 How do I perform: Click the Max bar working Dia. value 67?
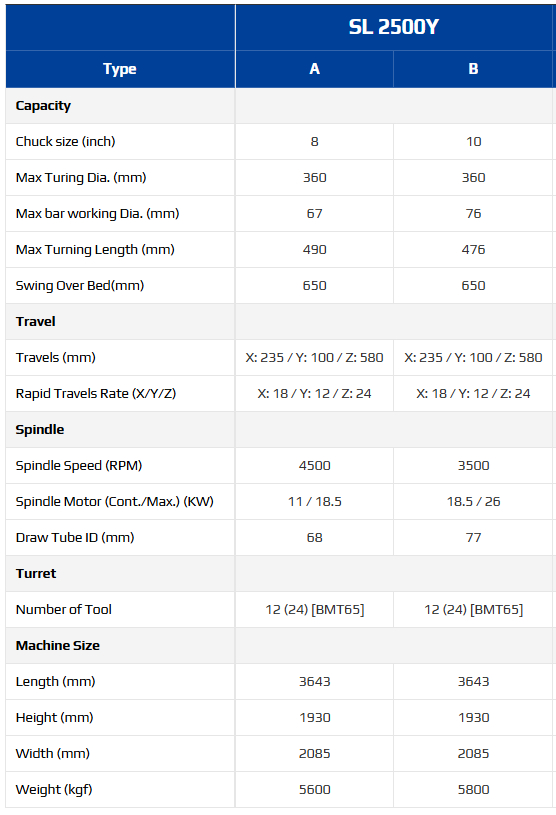point(314,214)
